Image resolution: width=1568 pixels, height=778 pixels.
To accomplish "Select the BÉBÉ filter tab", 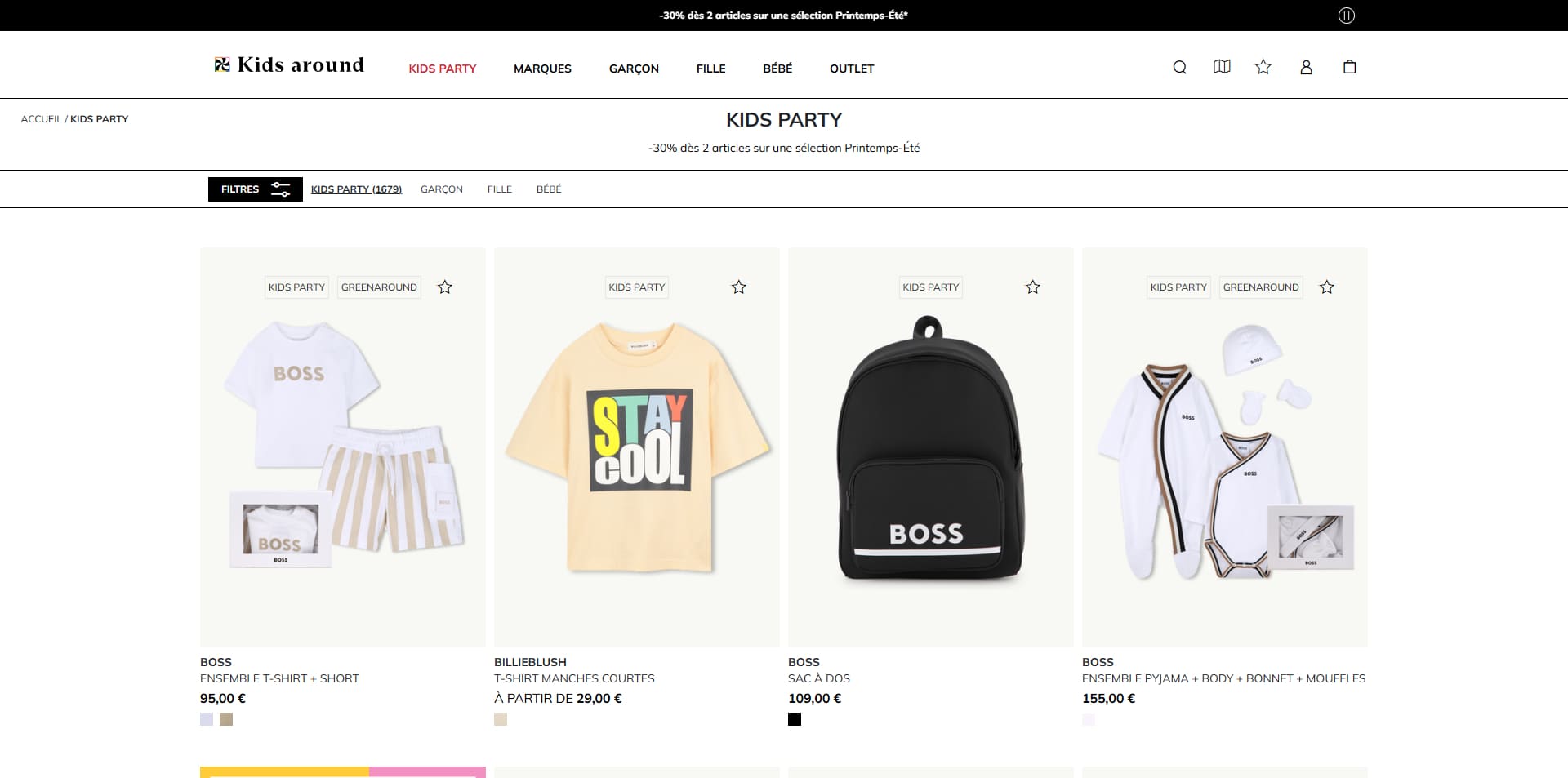I will (549, 189).
